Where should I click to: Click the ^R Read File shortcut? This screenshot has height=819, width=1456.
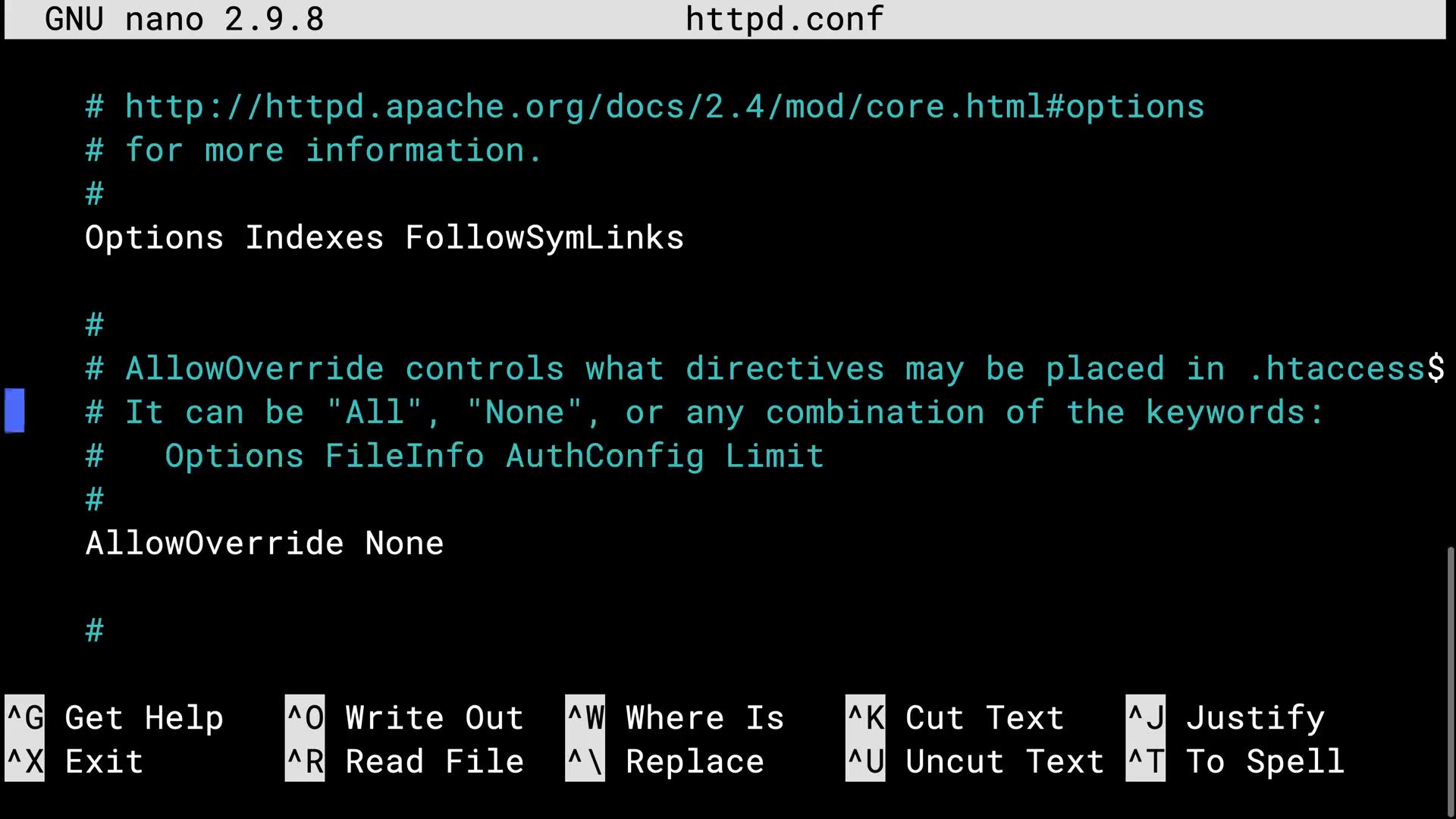(404, 761)
